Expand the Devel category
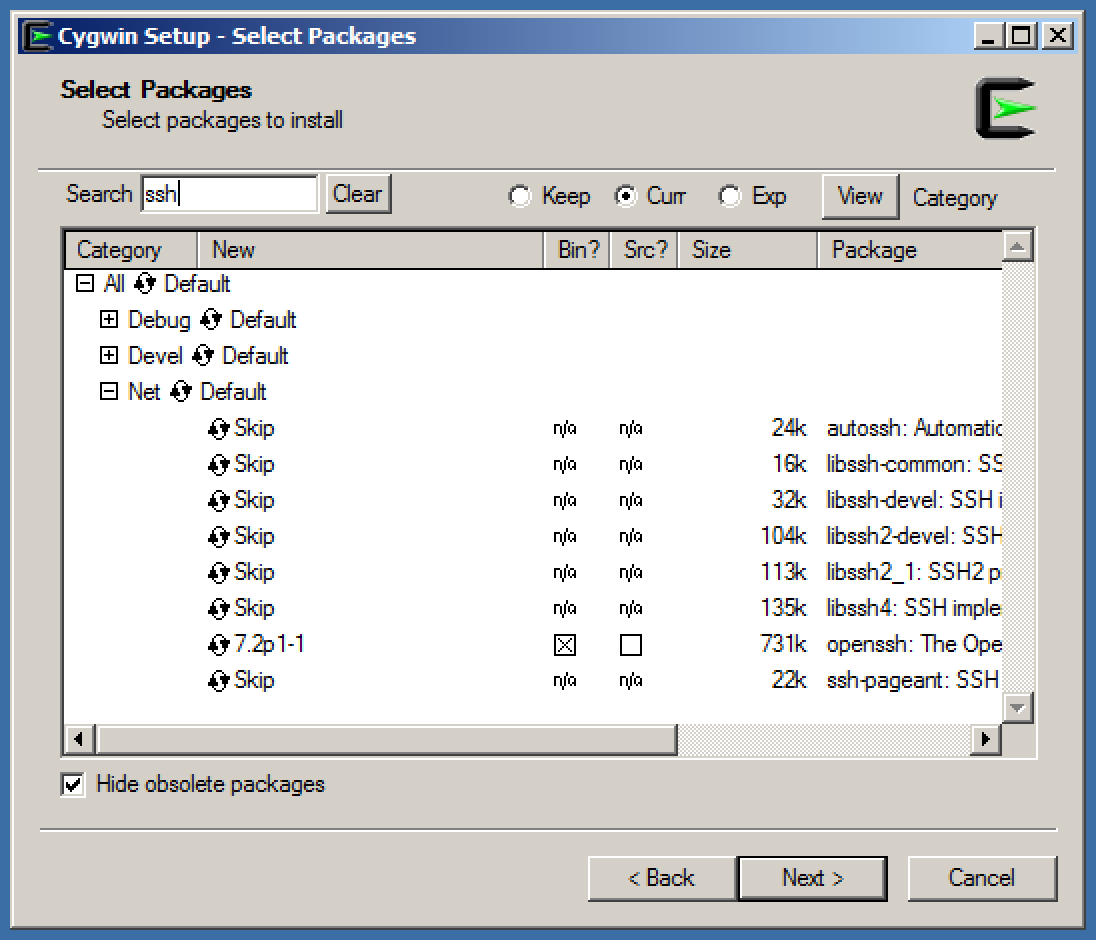Image resolution: width=1096 pixels, height=940 pixels. coord(108,356)
